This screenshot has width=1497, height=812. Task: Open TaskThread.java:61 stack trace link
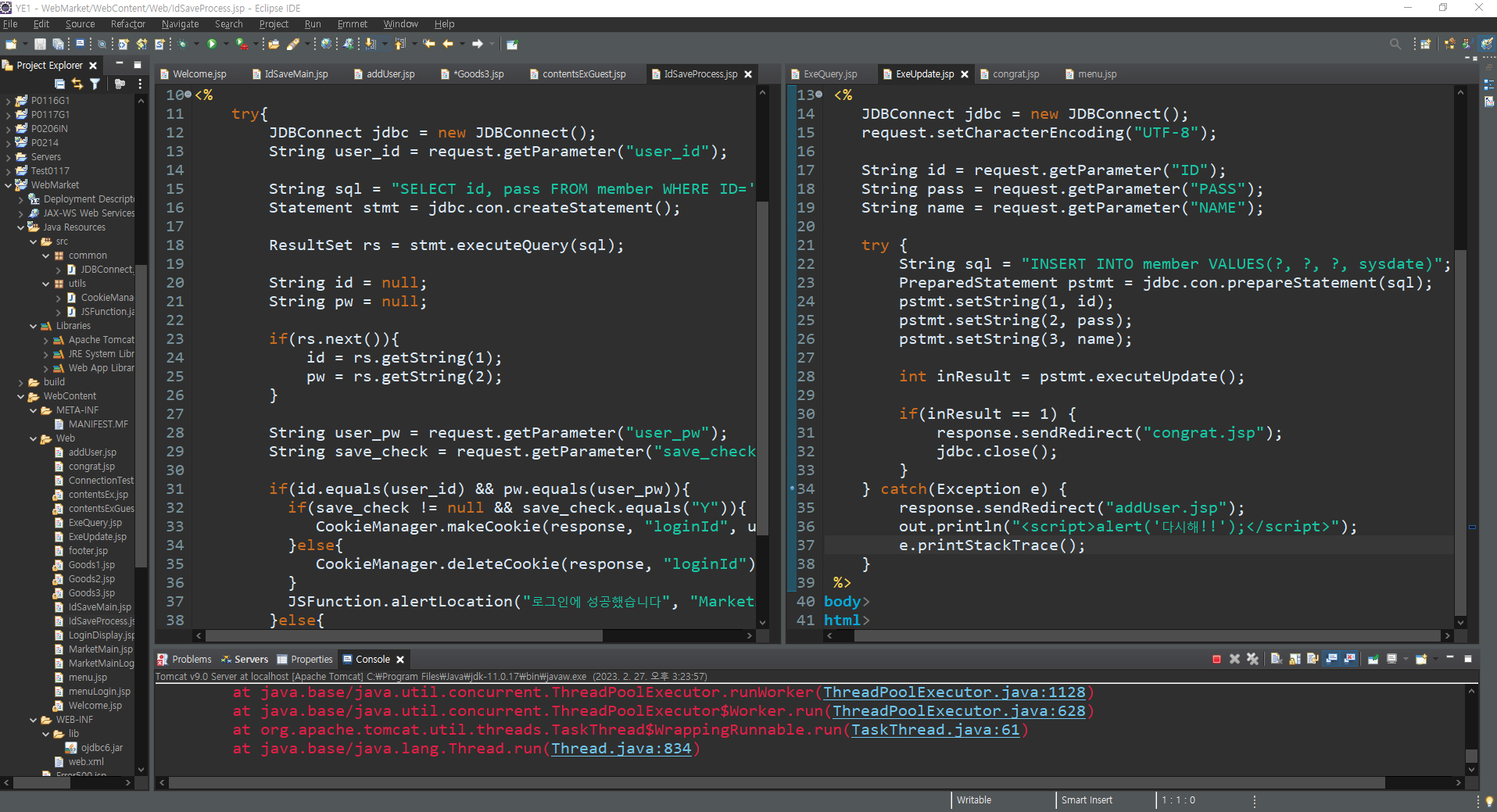coord(935,730)
